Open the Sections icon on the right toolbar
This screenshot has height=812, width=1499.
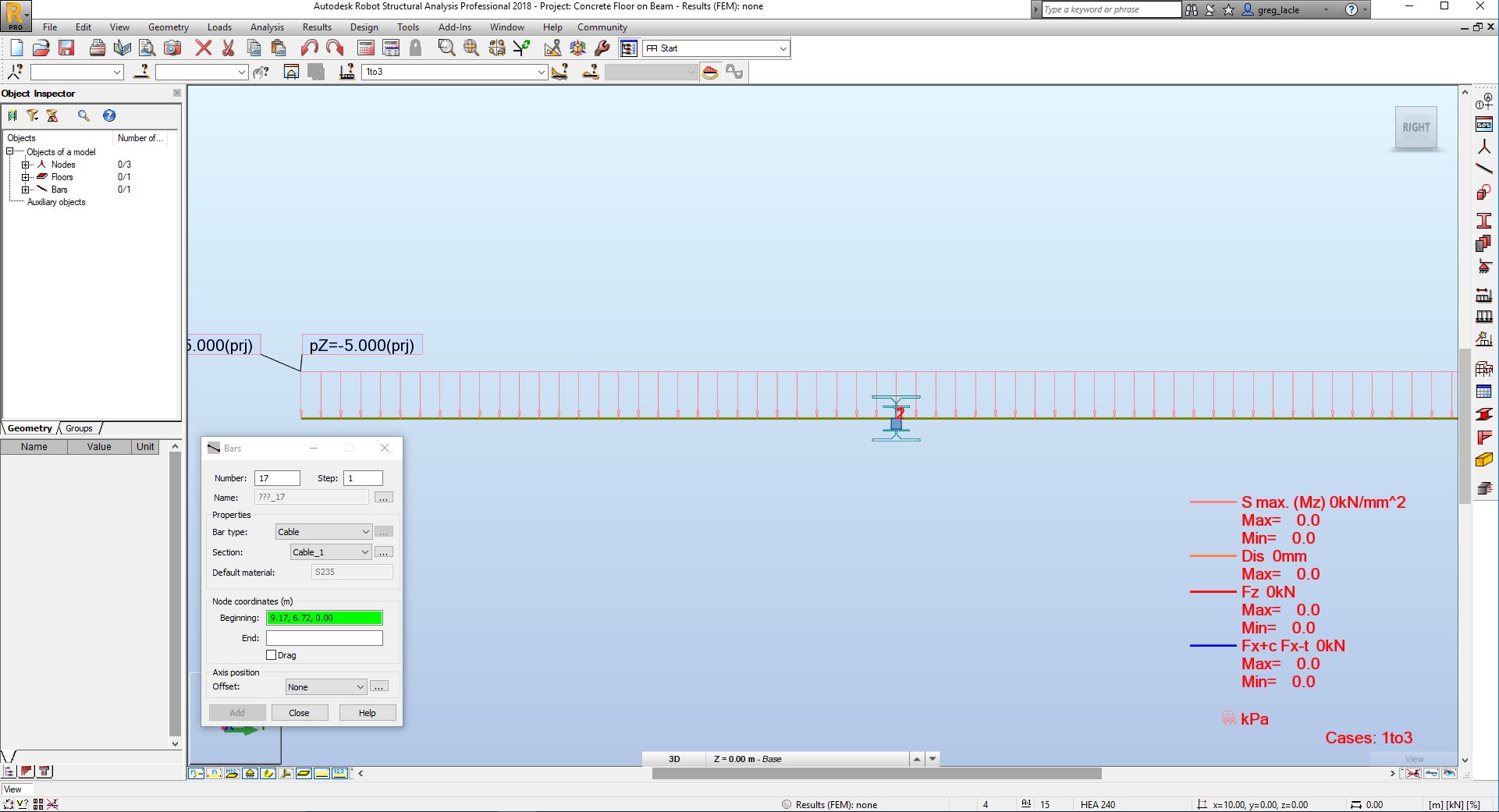(1484, 221)
